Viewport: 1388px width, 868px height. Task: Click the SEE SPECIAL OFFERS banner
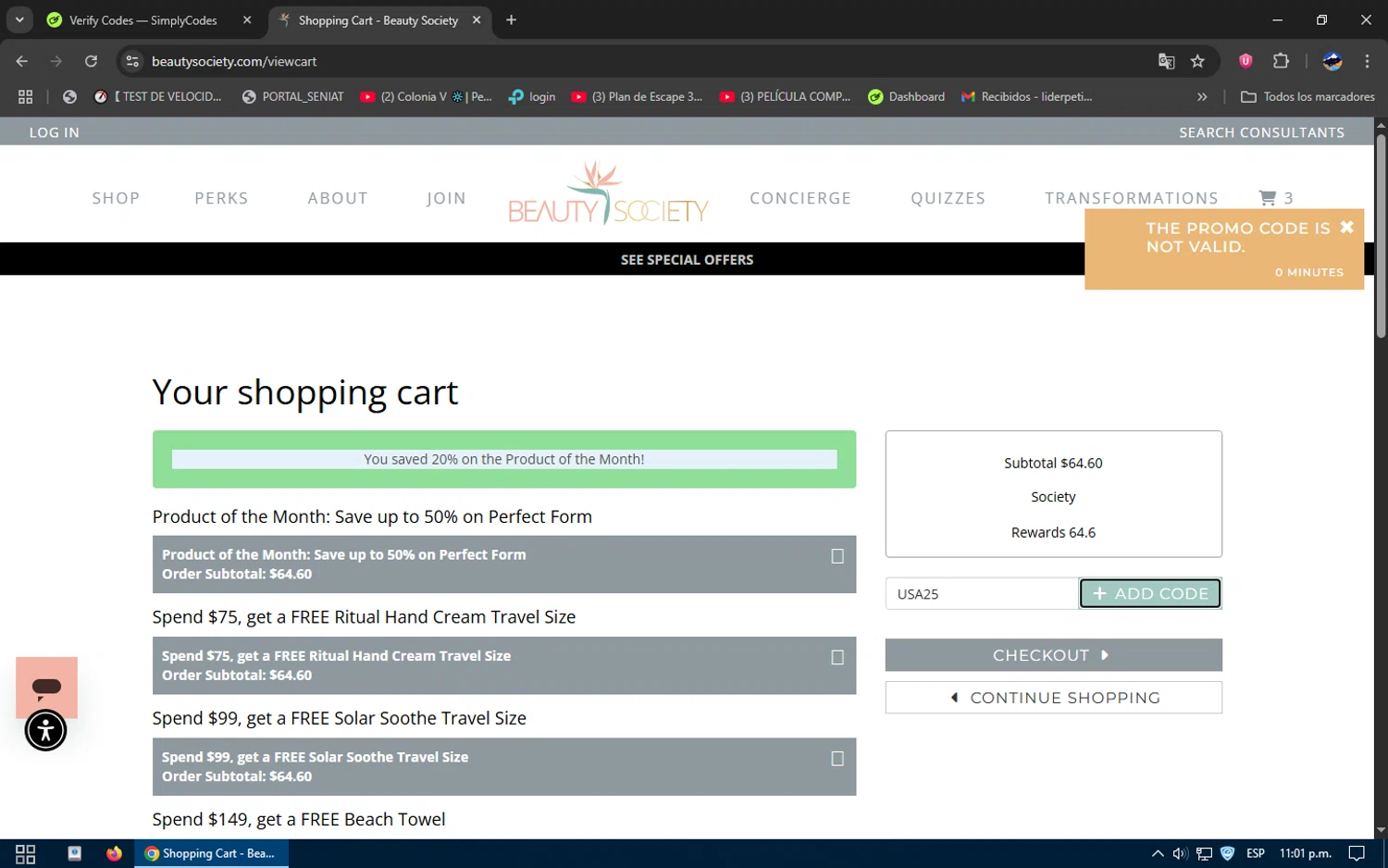pos(687,259)
